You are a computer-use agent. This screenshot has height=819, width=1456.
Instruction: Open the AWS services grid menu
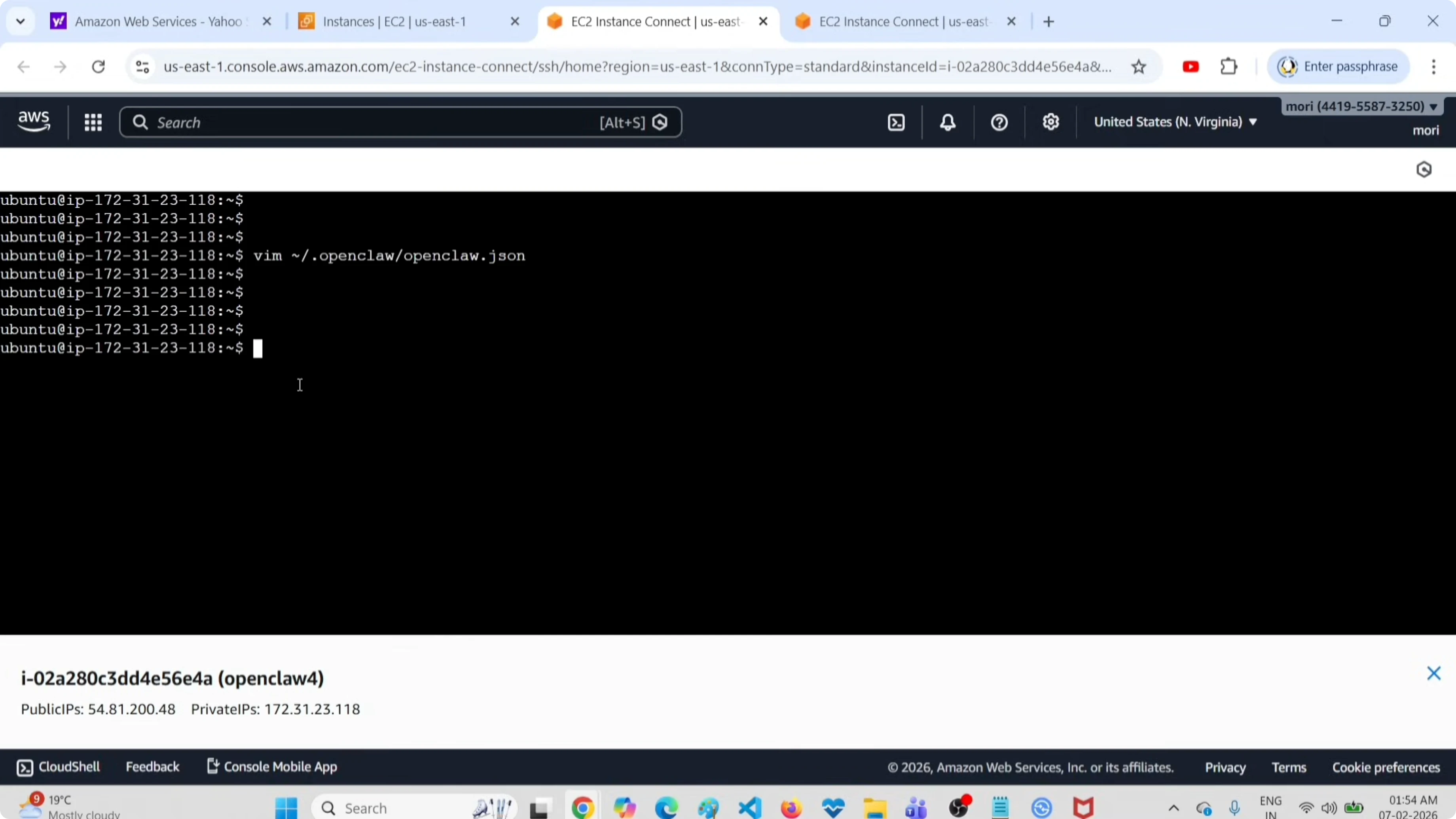(x=93, y=123)
